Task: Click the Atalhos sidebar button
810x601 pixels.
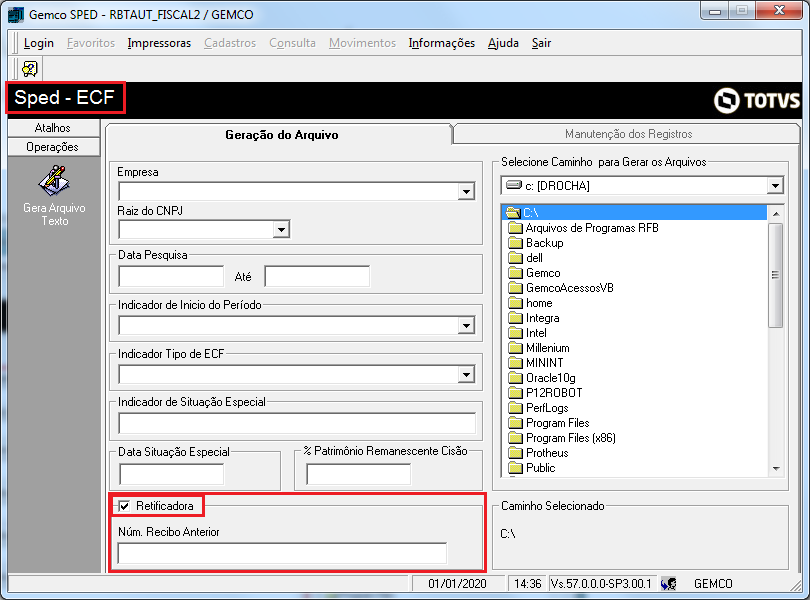Action: click(54, 128)
